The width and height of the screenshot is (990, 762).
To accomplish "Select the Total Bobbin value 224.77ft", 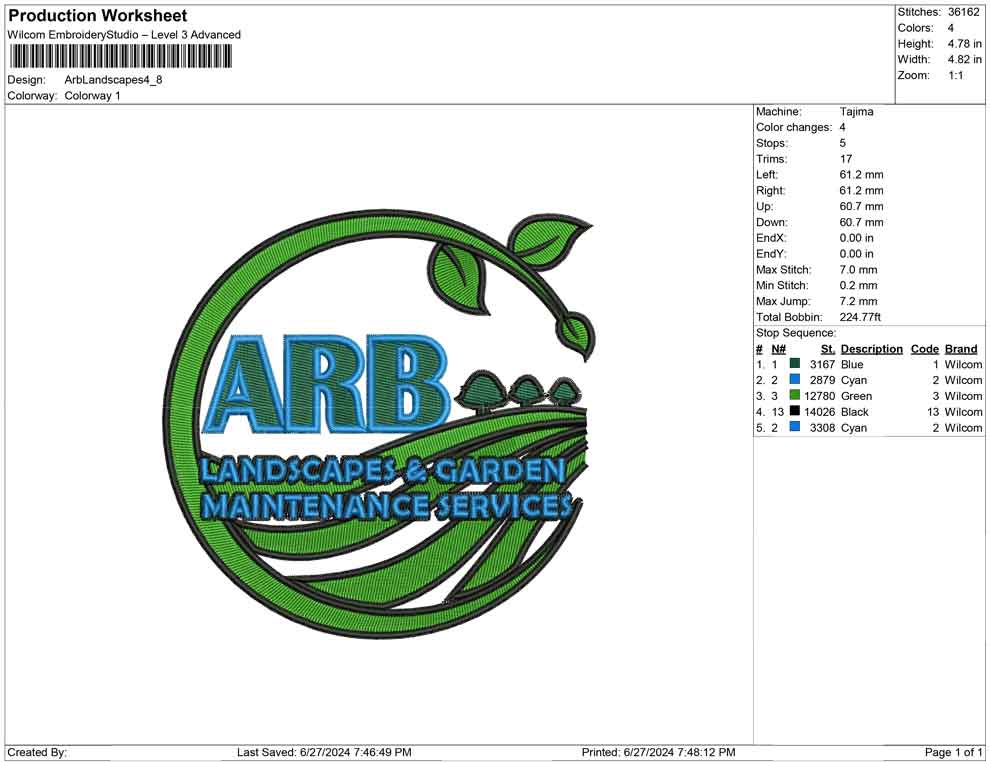I will [x=860, y=317].
